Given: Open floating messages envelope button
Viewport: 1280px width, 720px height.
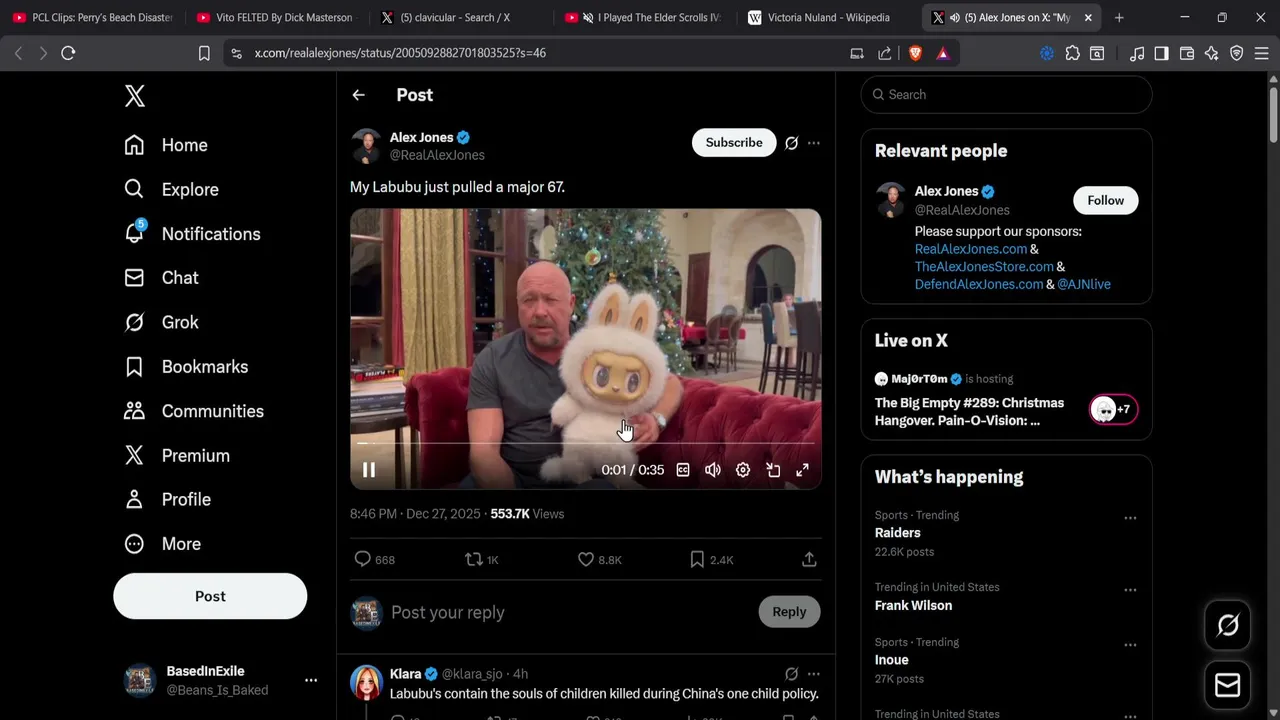Looking at the screenshot, I should 1228,685.
